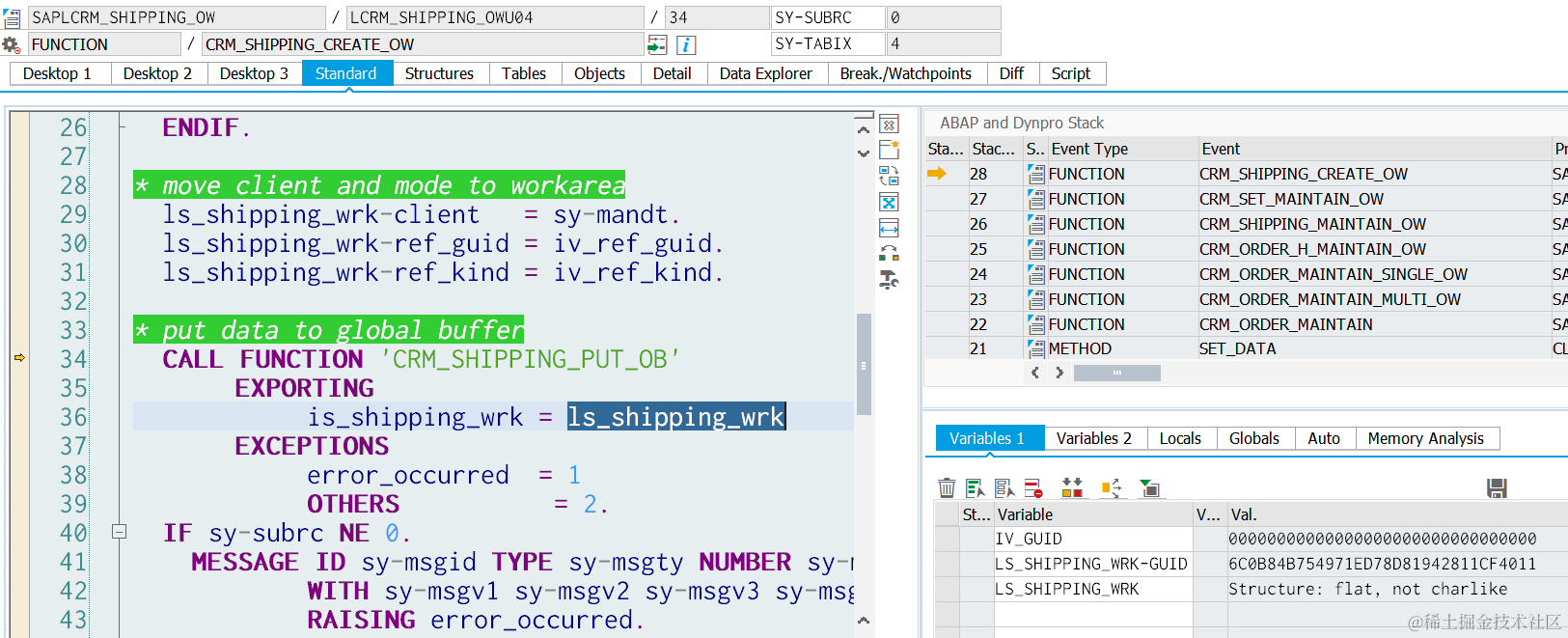Click the close tool icon beside code editor

pyautogui.click(x=889, y=125)
